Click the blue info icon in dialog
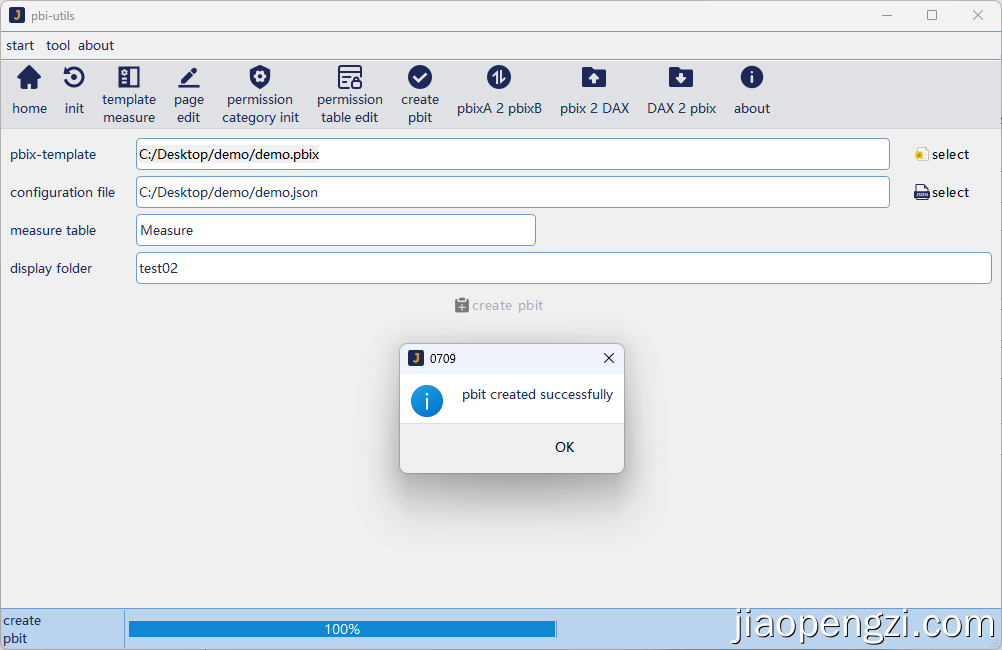Image resolution: width=1002 pixels, height=650 pixels. click(427, 401)
